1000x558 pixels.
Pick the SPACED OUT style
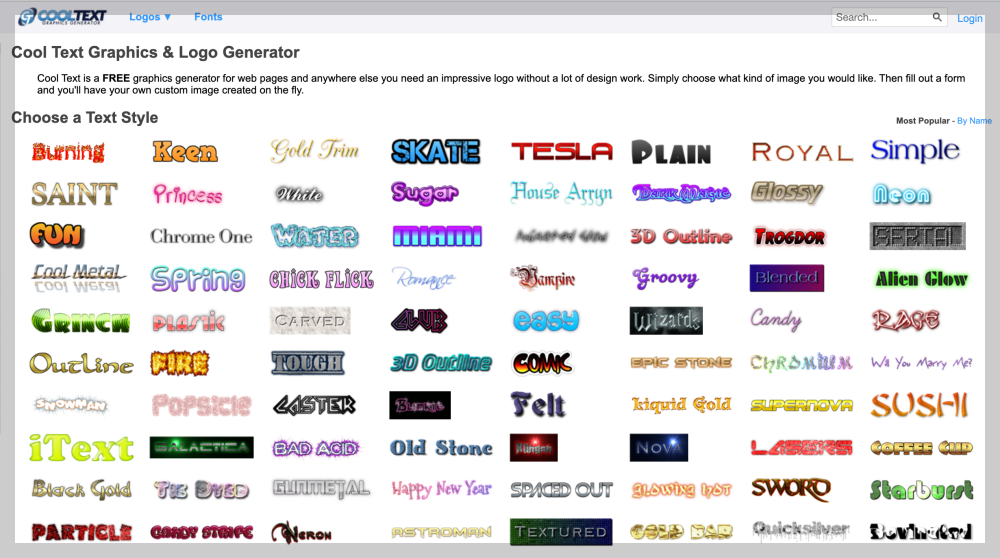562,490
